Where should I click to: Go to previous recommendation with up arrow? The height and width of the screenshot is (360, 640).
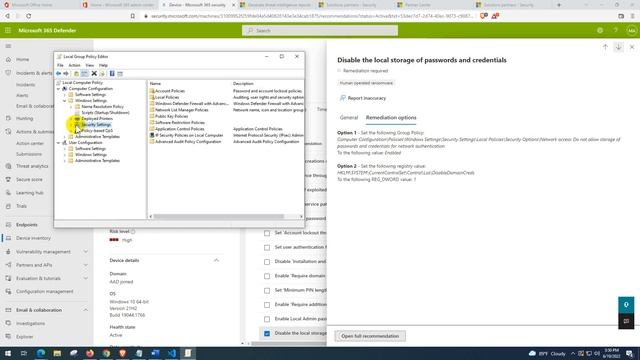coord(605,47)
